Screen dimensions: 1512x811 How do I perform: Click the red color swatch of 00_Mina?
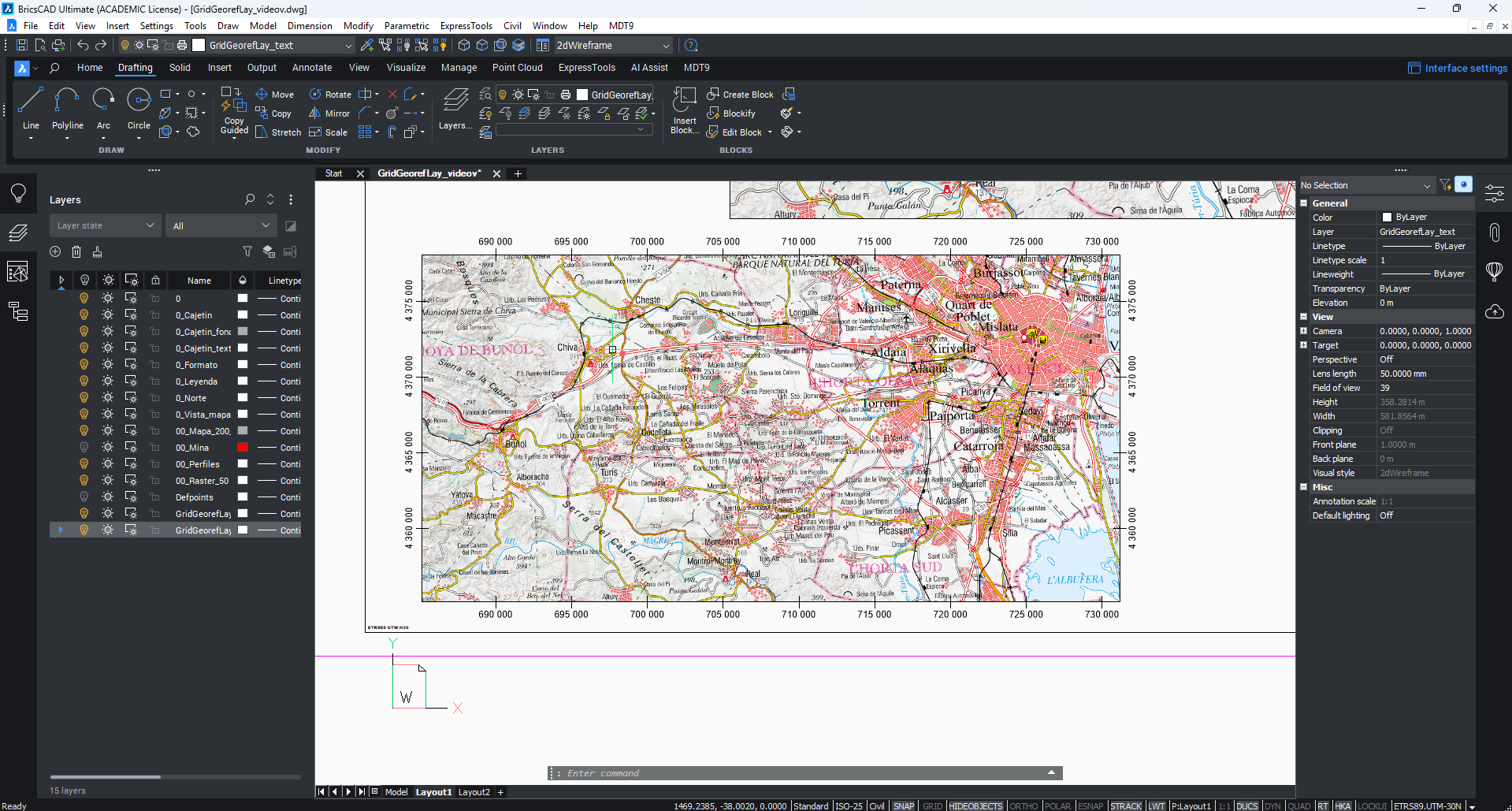tap(243, 448)
